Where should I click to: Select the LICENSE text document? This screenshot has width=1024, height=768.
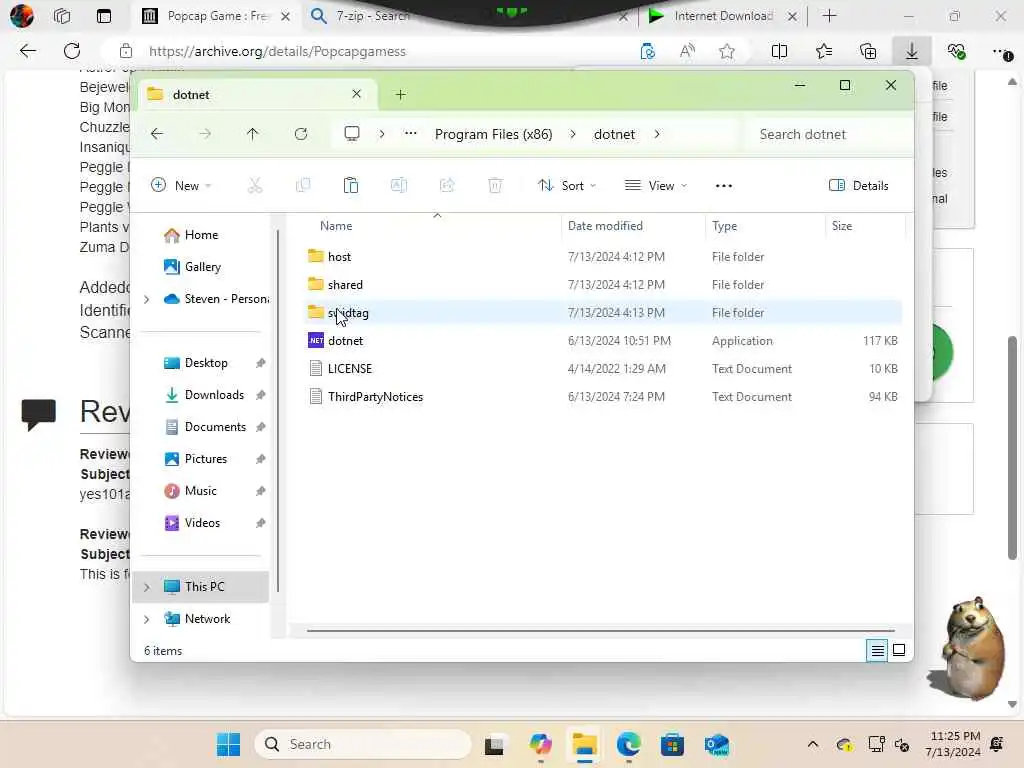point(604,368)
